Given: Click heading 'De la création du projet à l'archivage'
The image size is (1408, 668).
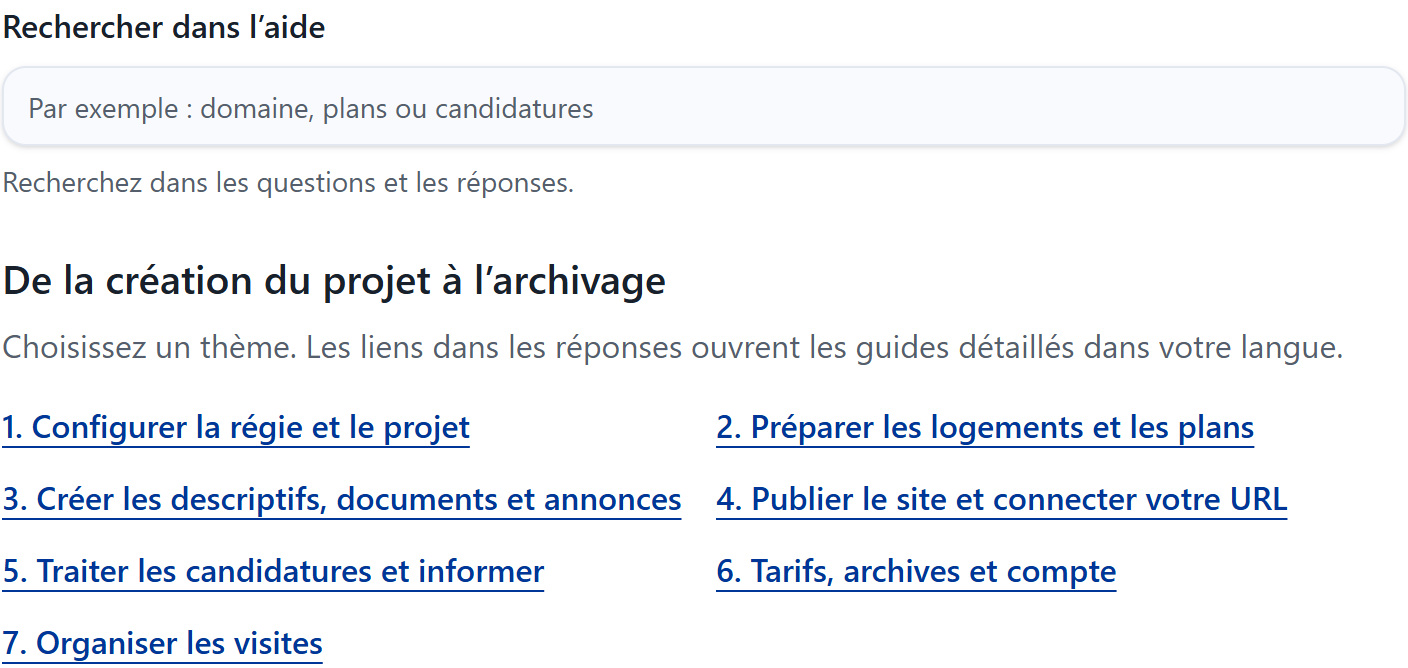Looking at the screenshot, I should point(334,281).
